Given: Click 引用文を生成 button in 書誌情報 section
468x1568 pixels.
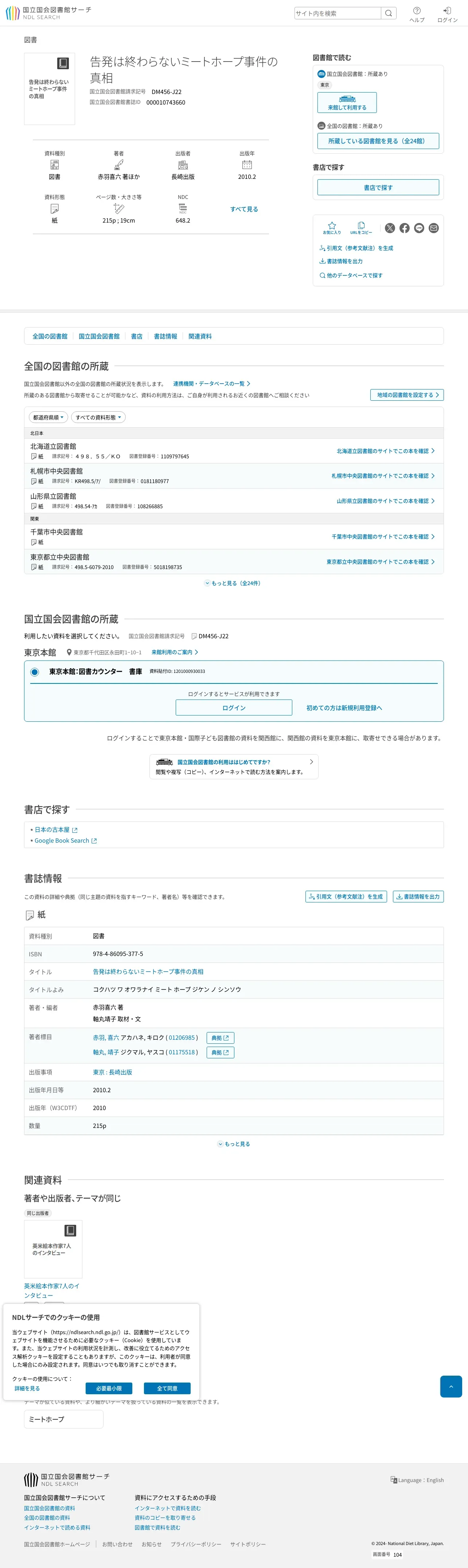Looking at the screenshot, I should point(346,897).
